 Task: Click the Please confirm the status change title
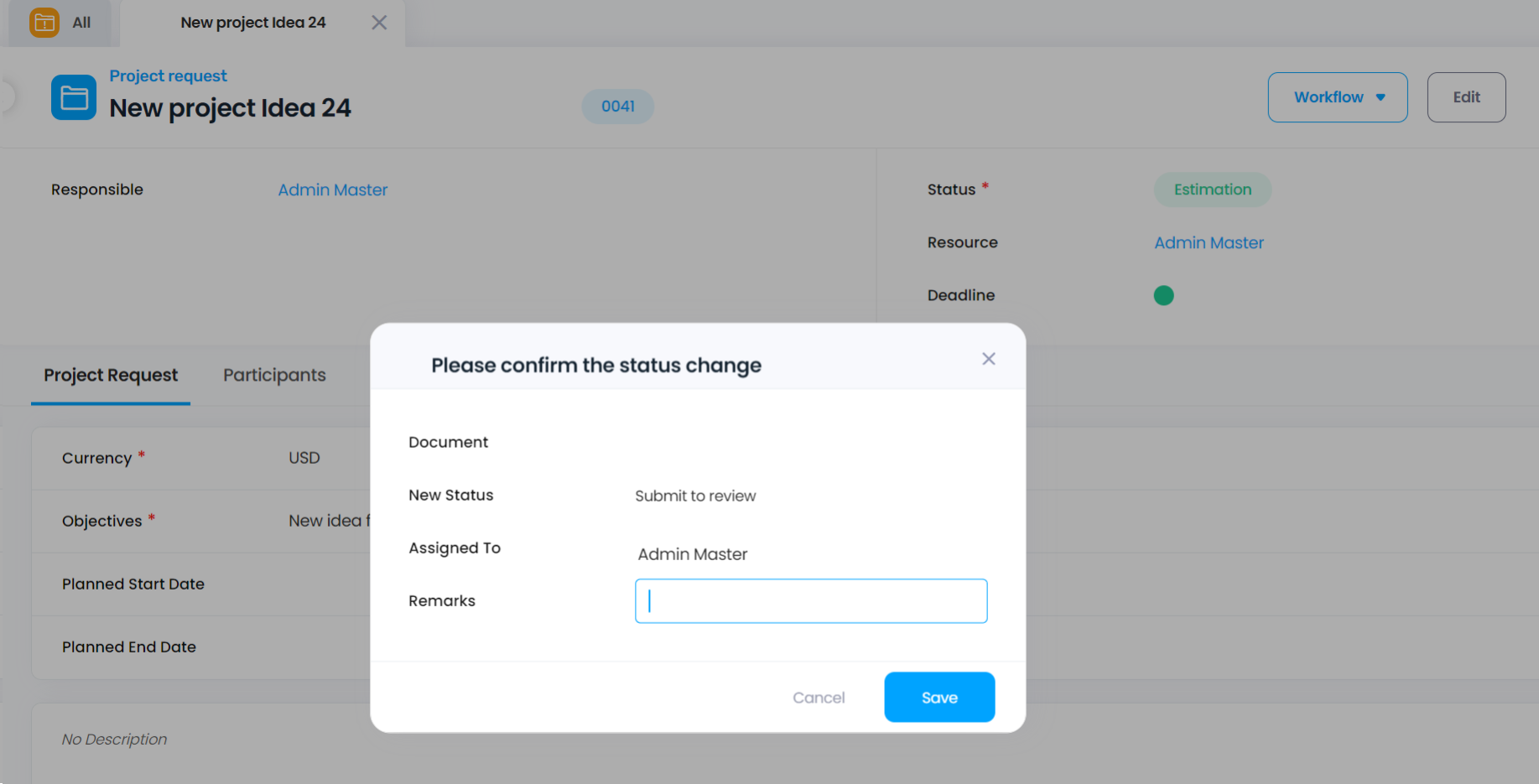[x=596, y=366]
